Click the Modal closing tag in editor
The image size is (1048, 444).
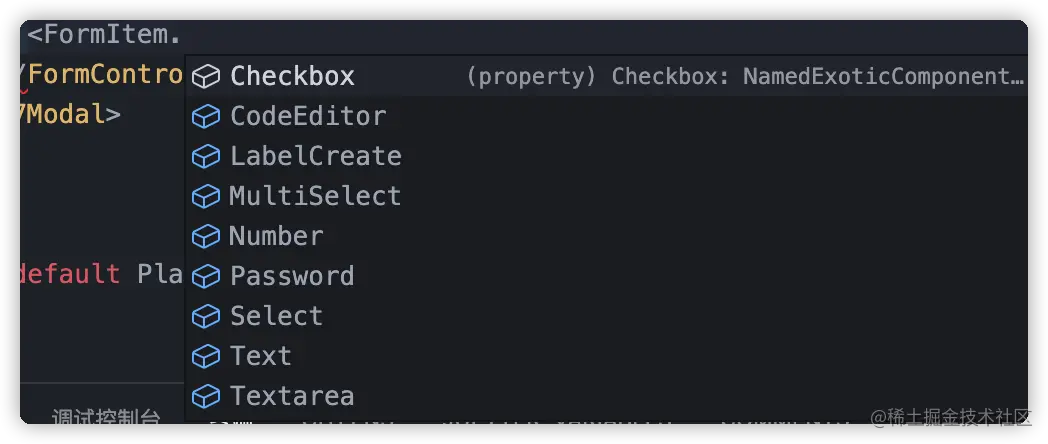point(70,115)
